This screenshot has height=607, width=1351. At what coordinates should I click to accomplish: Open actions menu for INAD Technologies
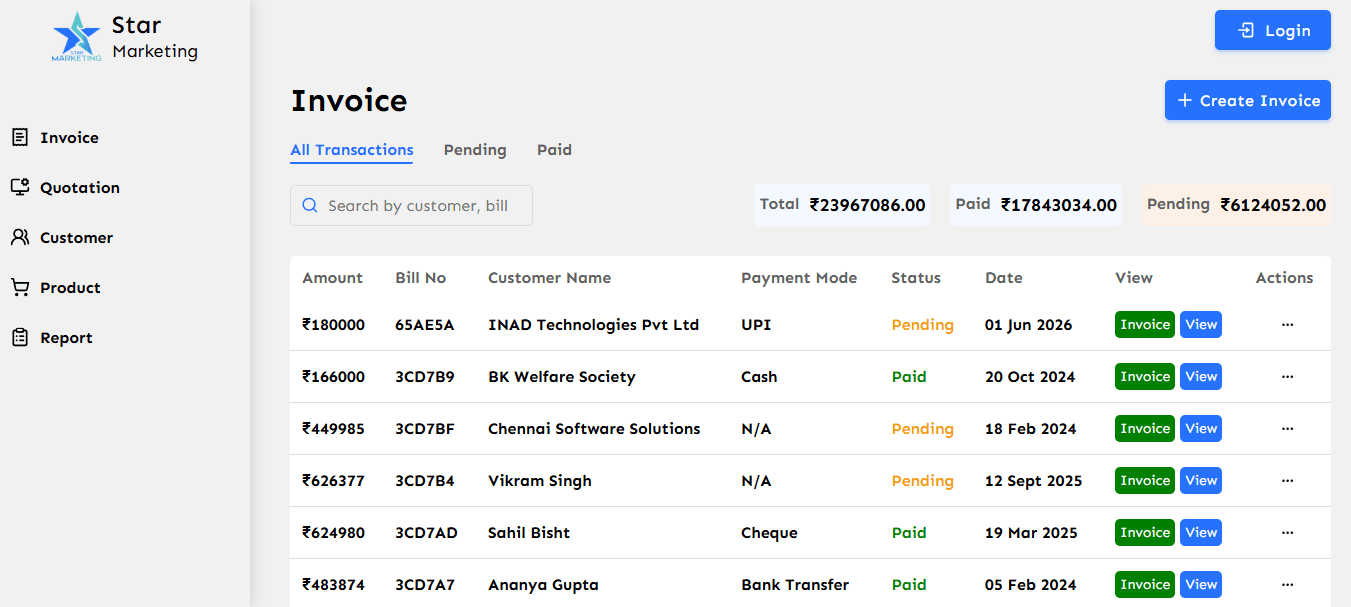(x=1287, y=325)
